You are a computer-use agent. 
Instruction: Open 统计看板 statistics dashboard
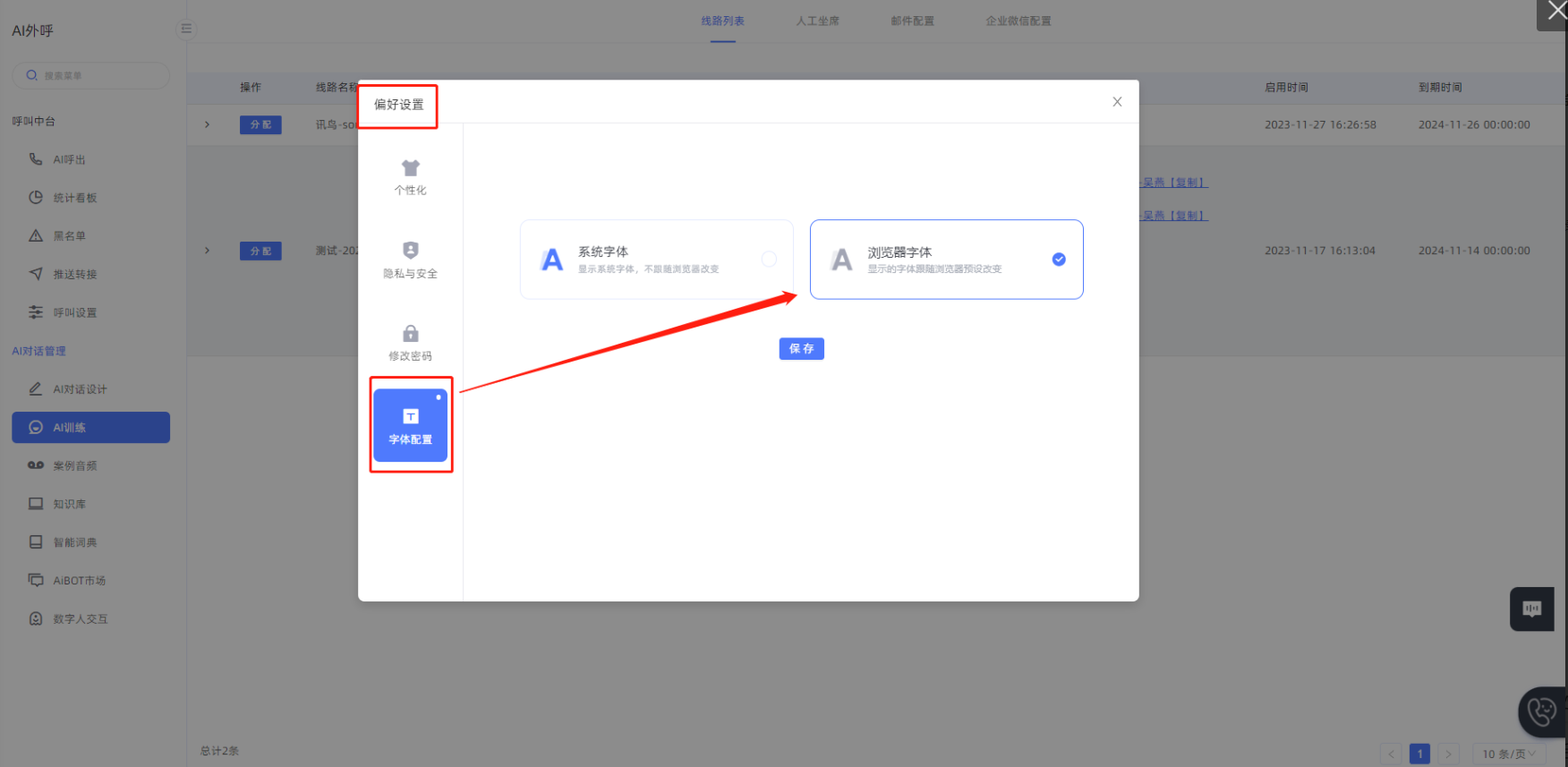tap(74, 198)
